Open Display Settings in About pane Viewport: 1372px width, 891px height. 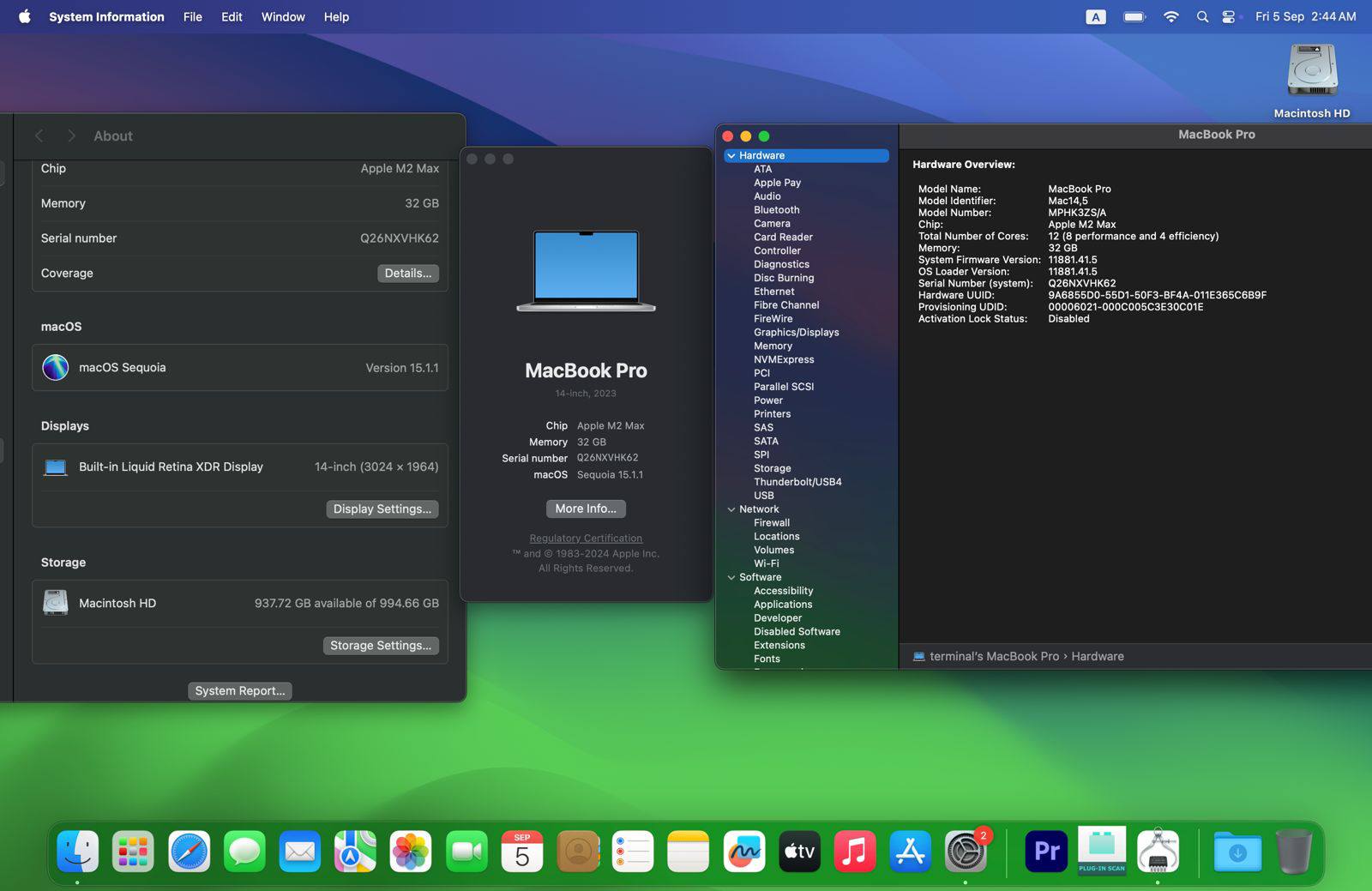(382, 509)
